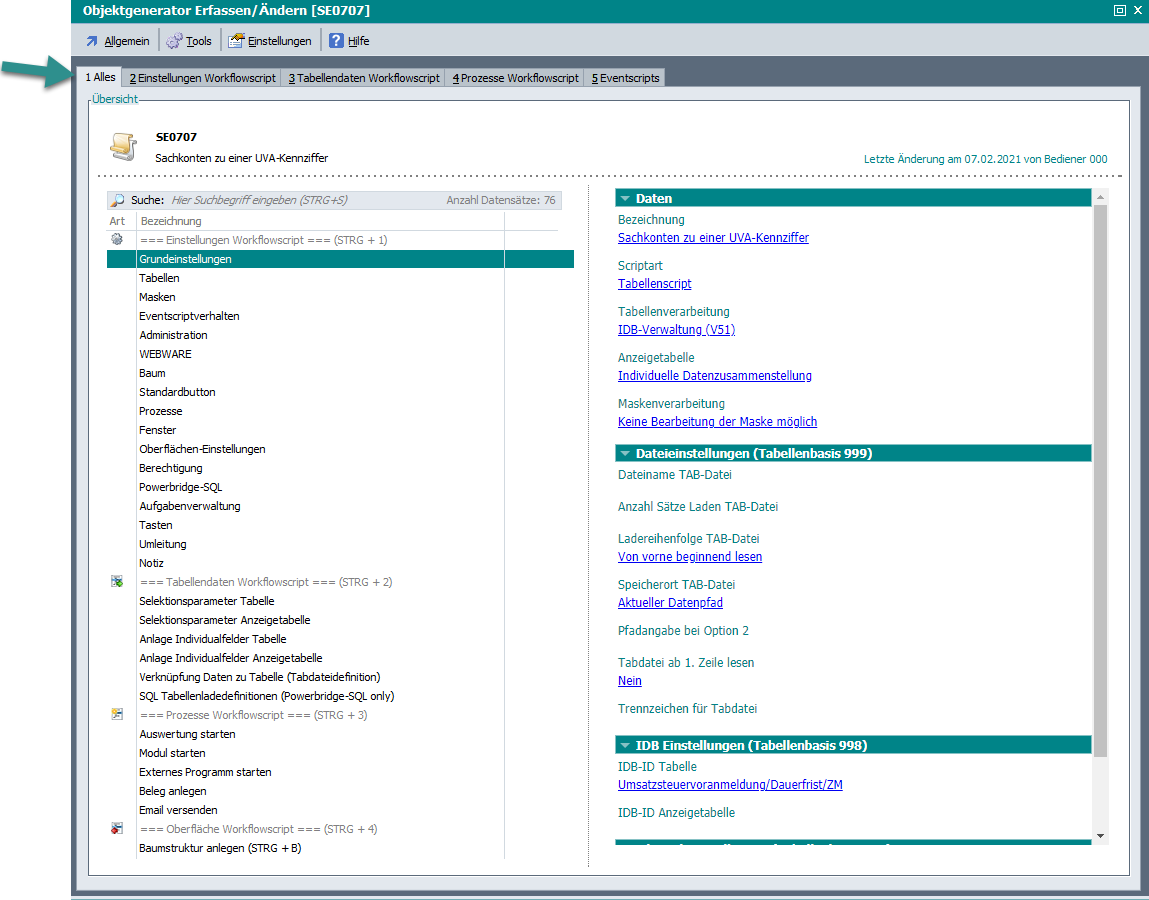Image resolution: width=1149 pixels, height=900 pixels.
Task: Switch to Einstellungen Workflowscript tab
Action: pyautogui.click(x=202, y=78)
